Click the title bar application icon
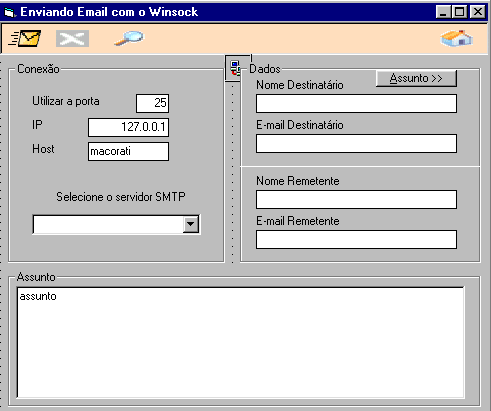 (10, 12)
